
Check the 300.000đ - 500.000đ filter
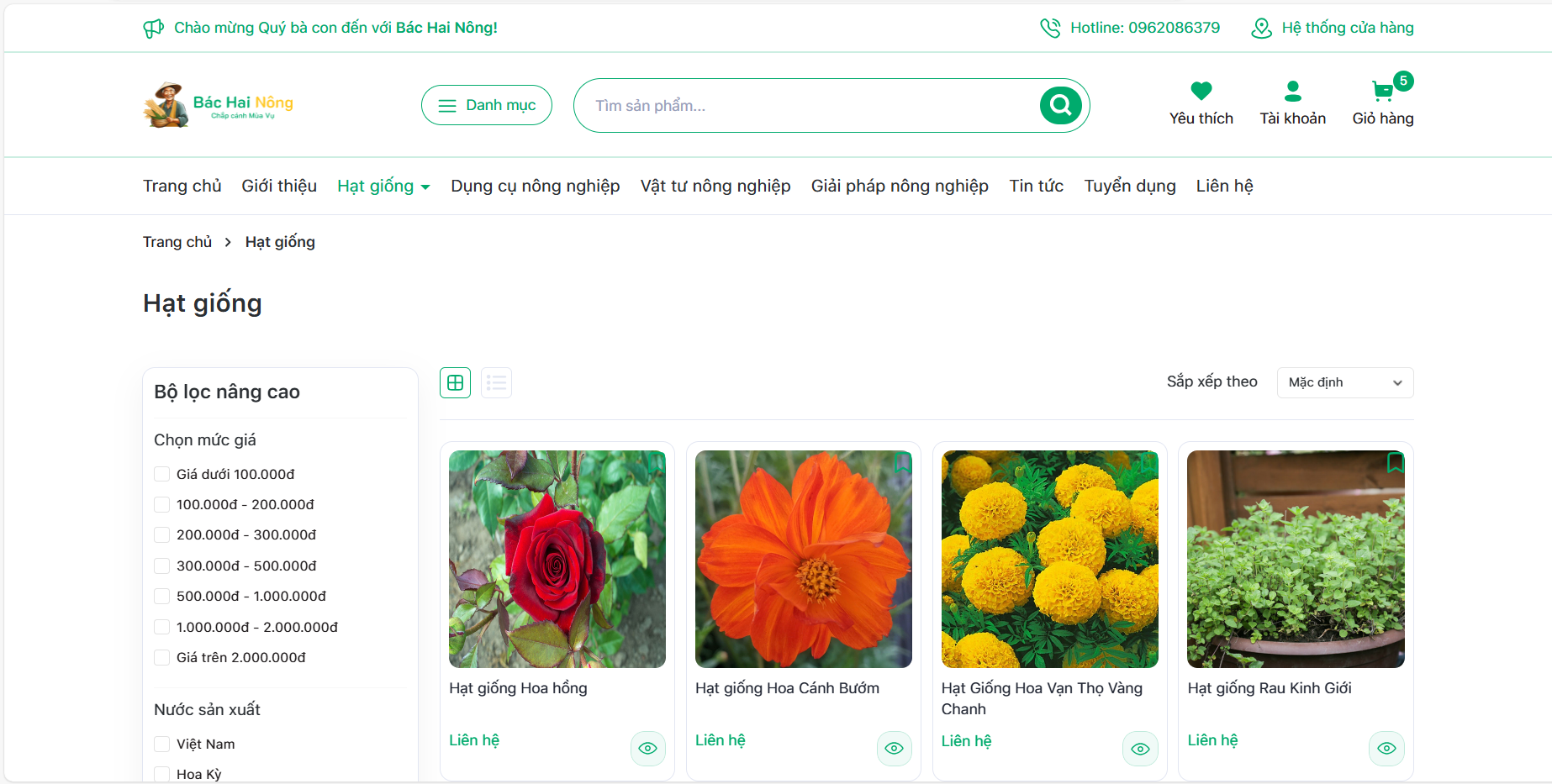point(162,566)
